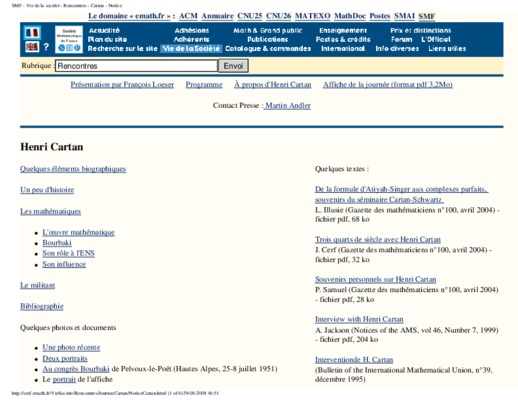Open help via the question mark icon
Viewport: 518px width, 400px height.
46,47
